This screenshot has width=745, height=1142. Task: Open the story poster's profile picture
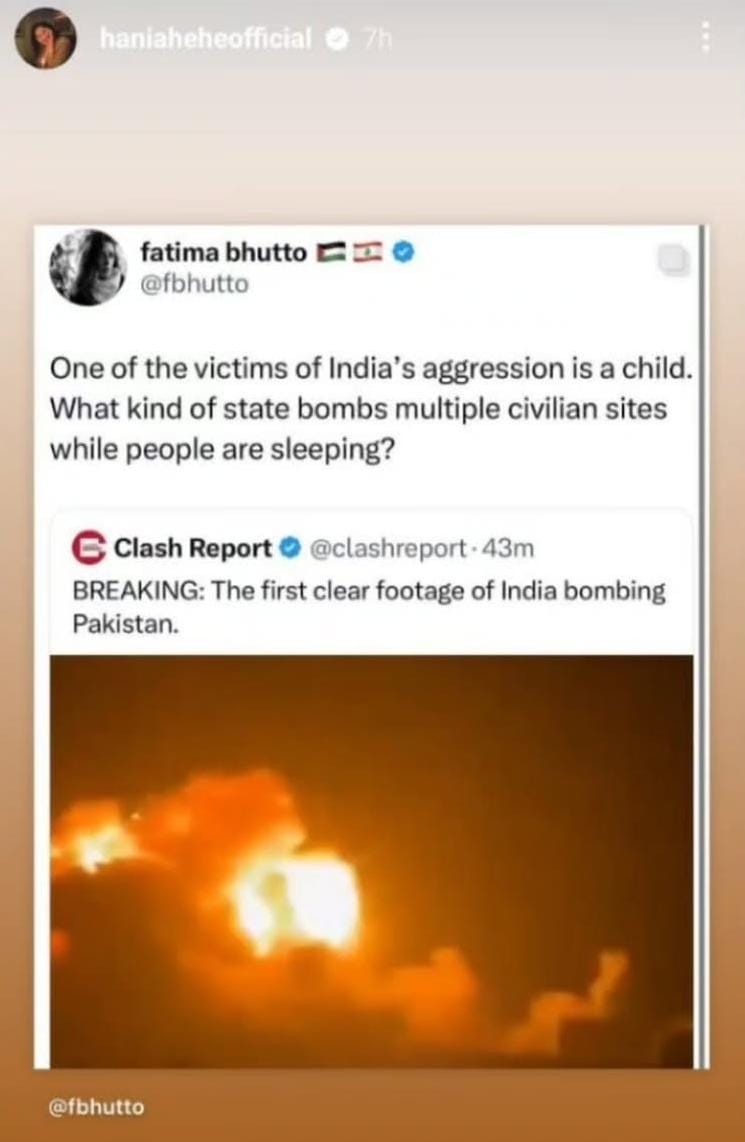[45, 39]
